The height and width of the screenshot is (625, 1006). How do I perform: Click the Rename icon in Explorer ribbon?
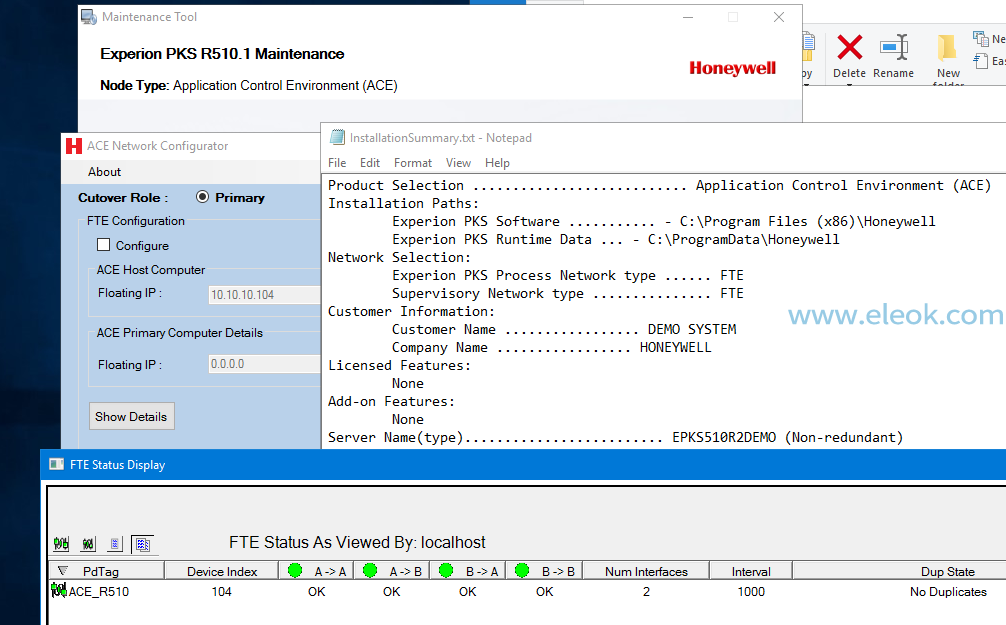click(894, 47)
